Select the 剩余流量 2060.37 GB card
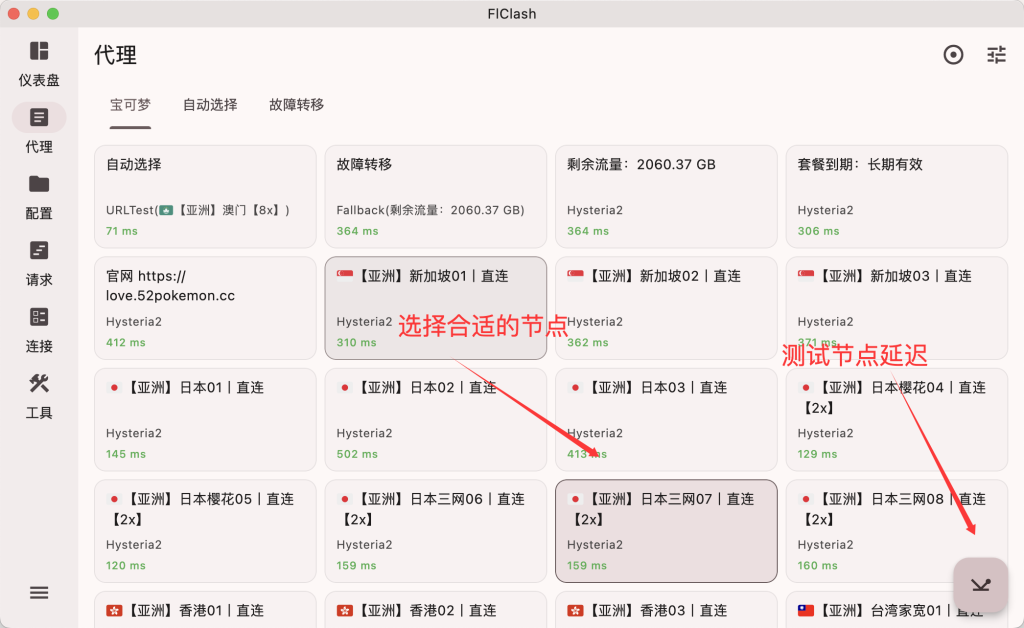Screen dimensions: 1024x628 click(666, 196)
